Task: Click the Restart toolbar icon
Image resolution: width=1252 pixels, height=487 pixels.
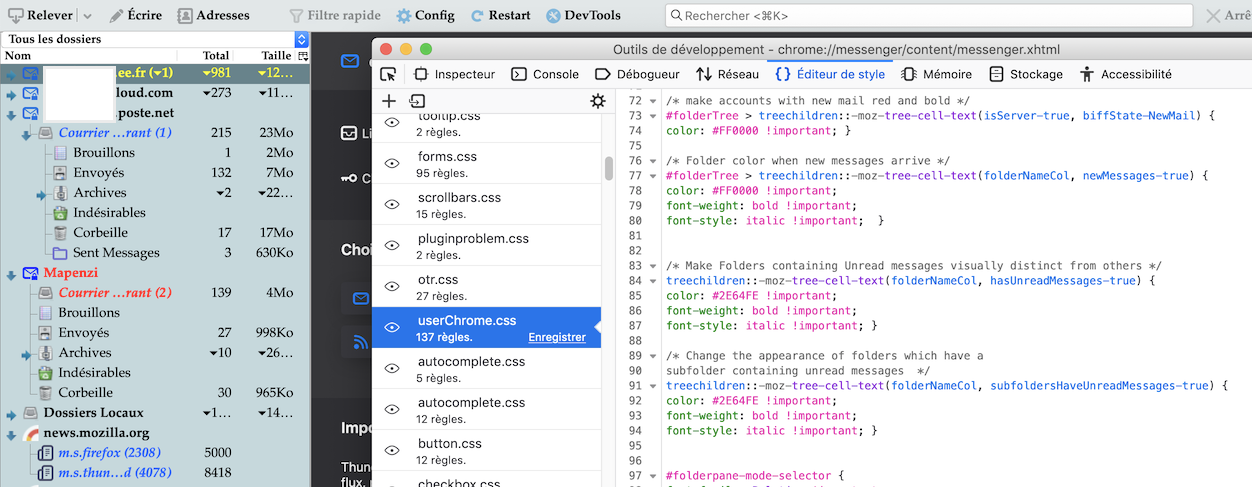Action: coord(479,16)
